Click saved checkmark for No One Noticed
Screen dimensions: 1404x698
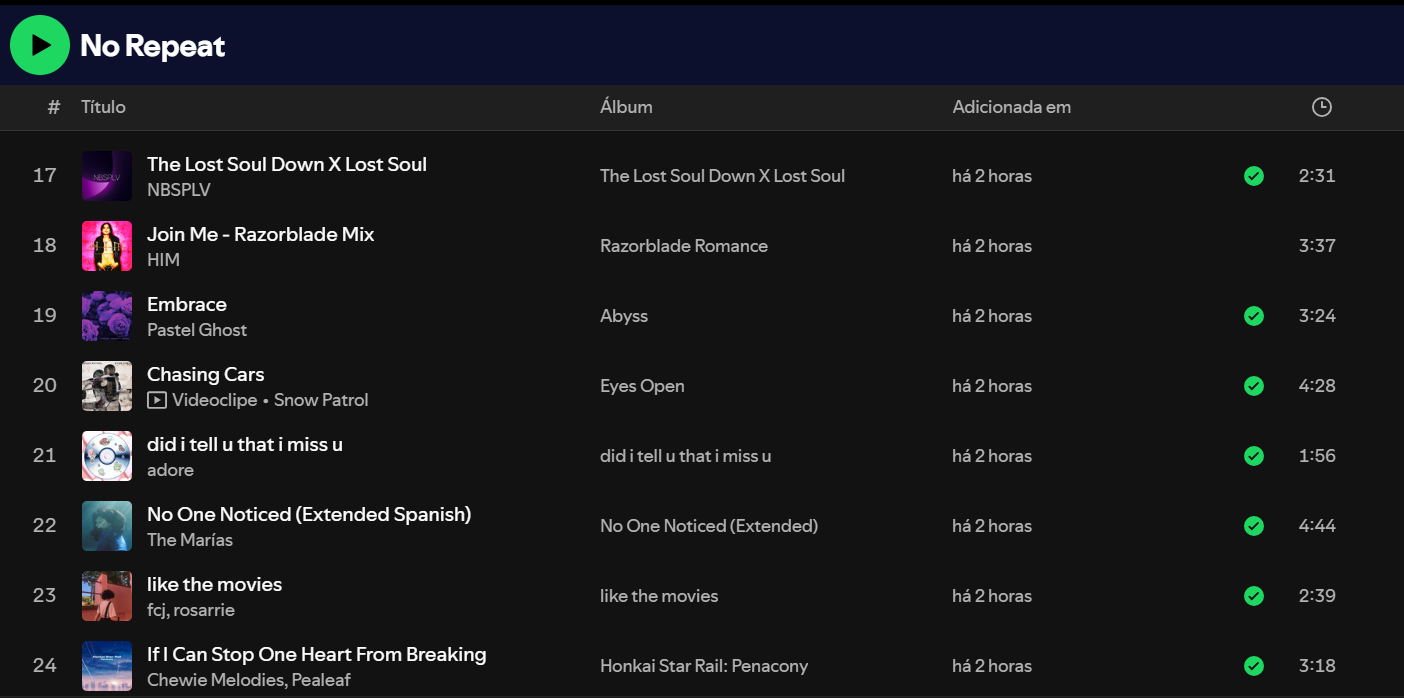coord(1253,526)
